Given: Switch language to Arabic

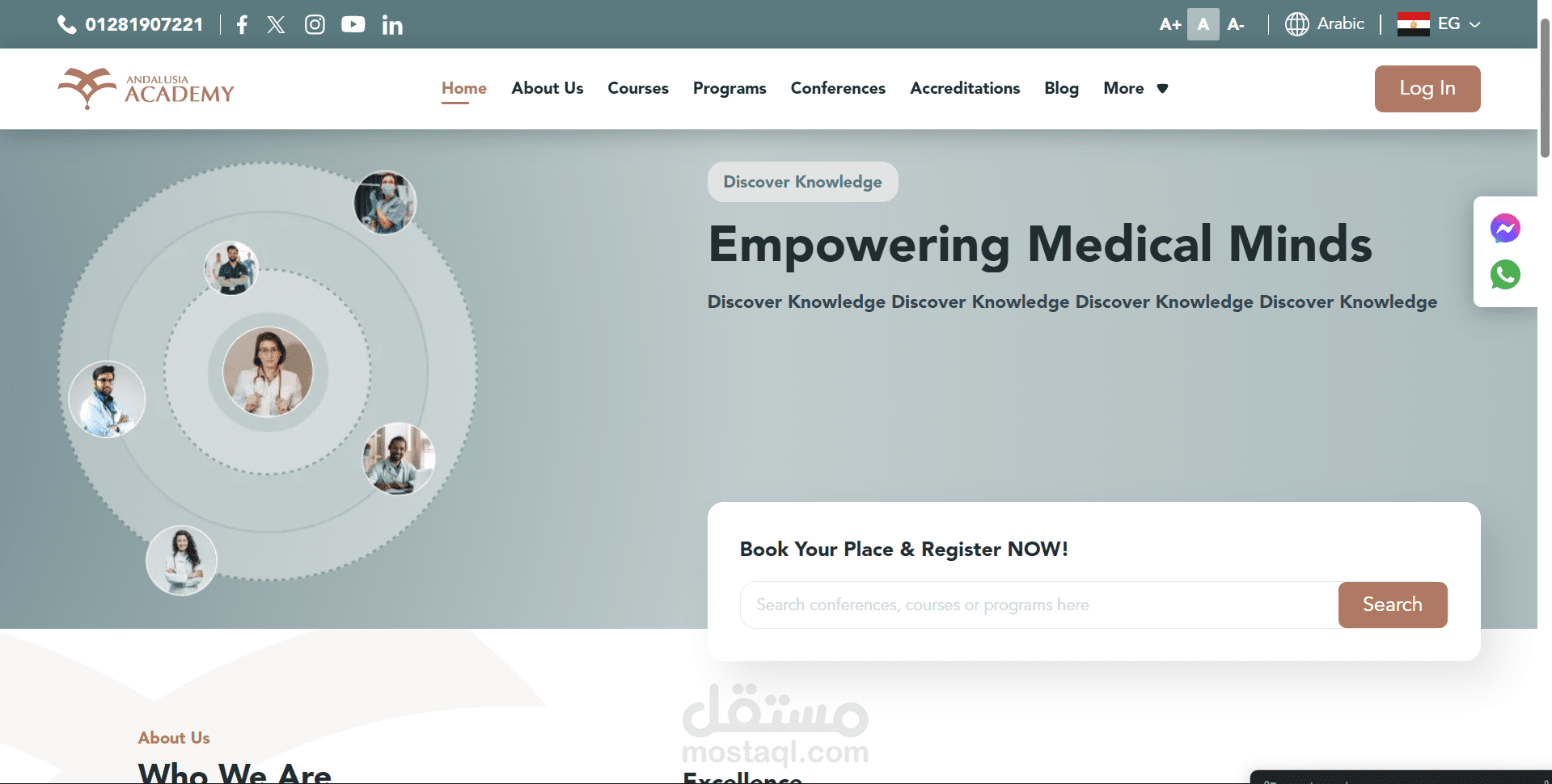Looking at the screenshot, I should click(x=1325, y=24).
